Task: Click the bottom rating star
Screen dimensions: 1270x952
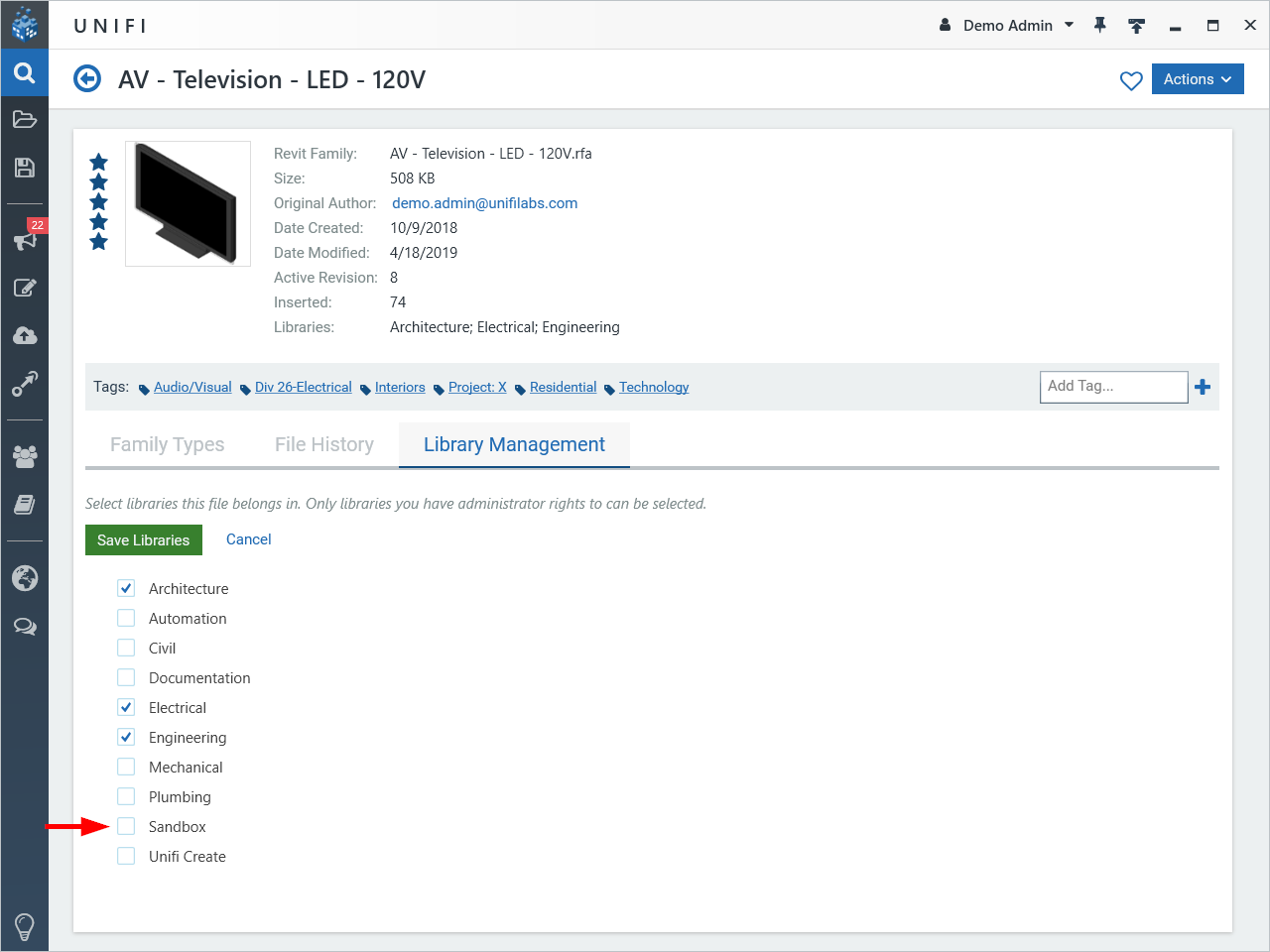Action: pos(98,241)
